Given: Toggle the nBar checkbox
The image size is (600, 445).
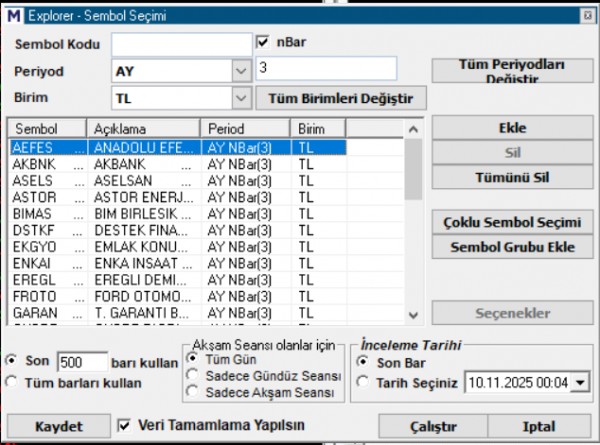Looking at the screenshot, I should 264,42.
